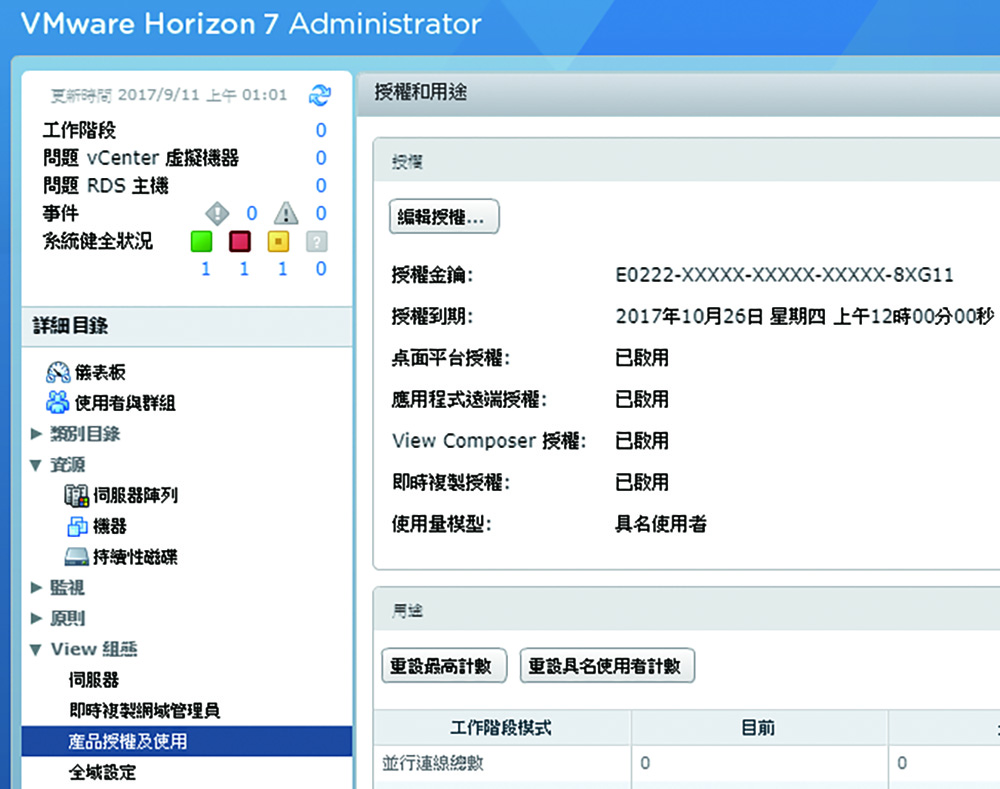This screenshot has height=789, width=1000.
Task: Select the highlighted 產品授權及使用 item
Action: point(187,741)
